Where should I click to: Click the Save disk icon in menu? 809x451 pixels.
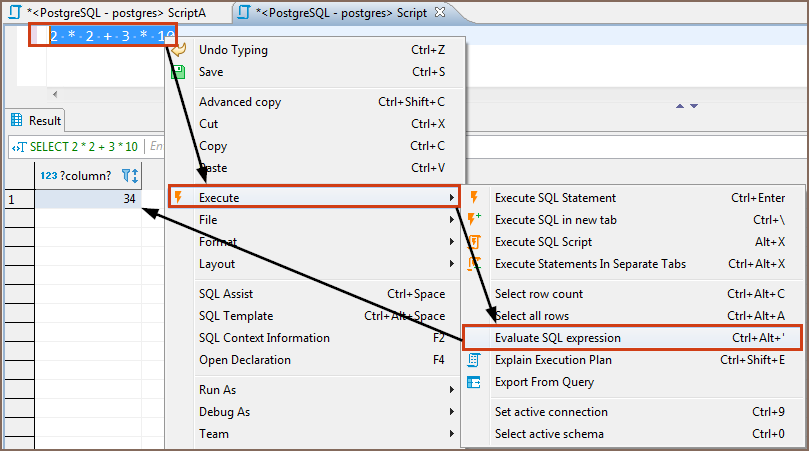(x=179, y=72)
